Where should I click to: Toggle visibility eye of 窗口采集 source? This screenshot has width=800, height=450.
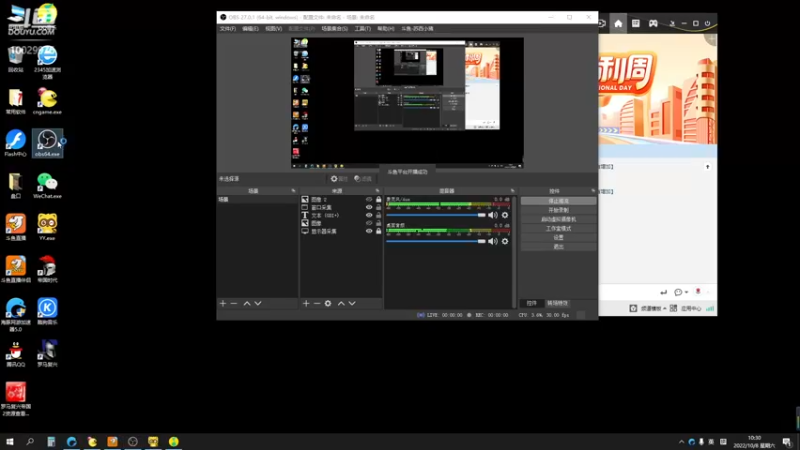pos(369,207)
